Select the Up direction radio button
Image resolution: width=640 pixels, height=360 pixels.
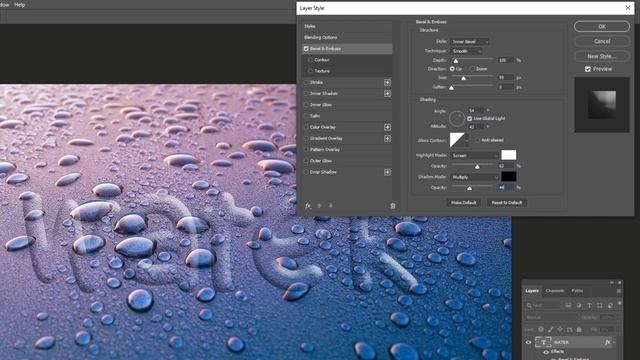click(452, 69)
